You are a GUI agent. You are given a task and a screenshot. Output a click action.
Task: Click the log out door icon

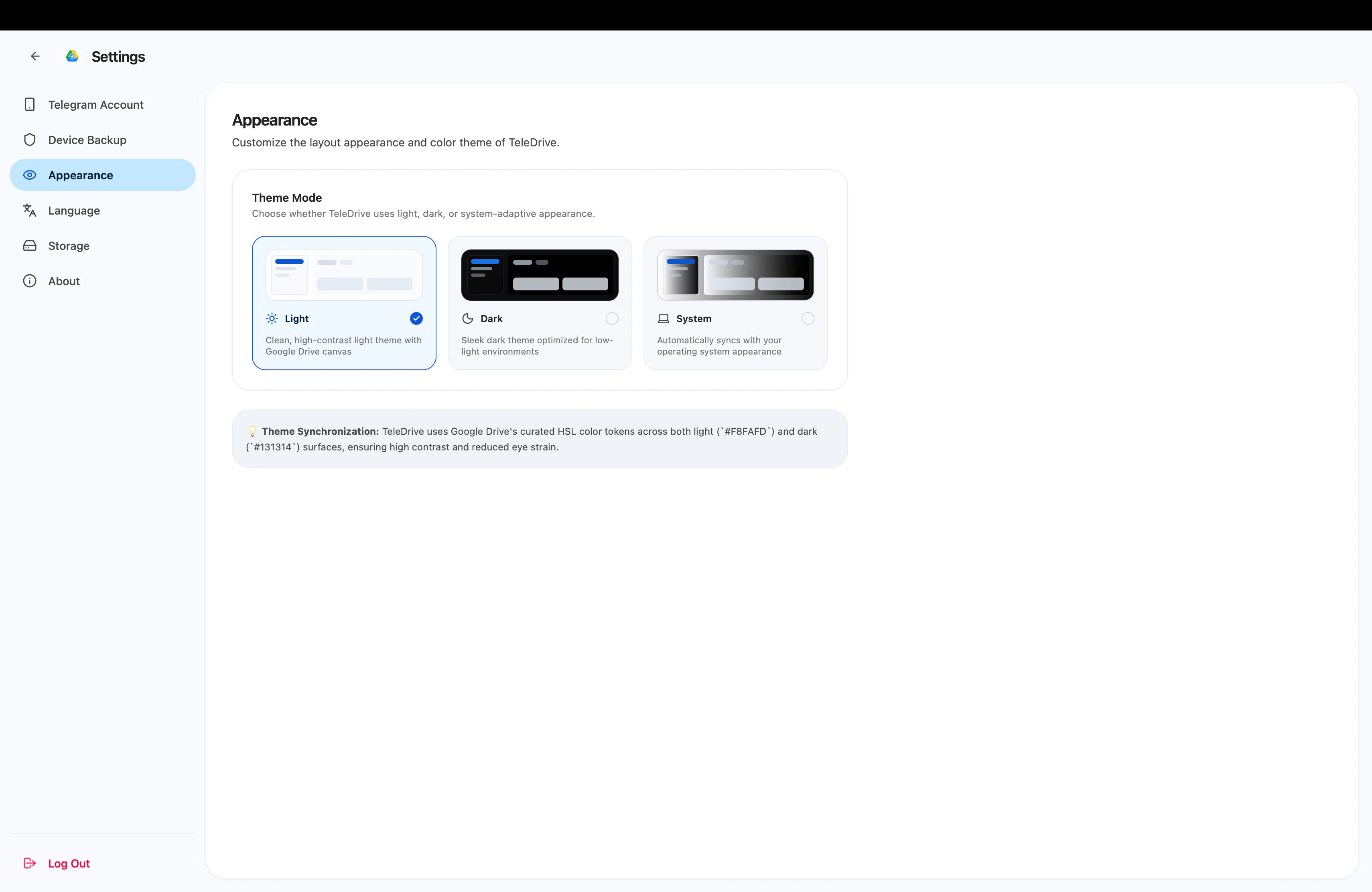(x=29, y=863)
